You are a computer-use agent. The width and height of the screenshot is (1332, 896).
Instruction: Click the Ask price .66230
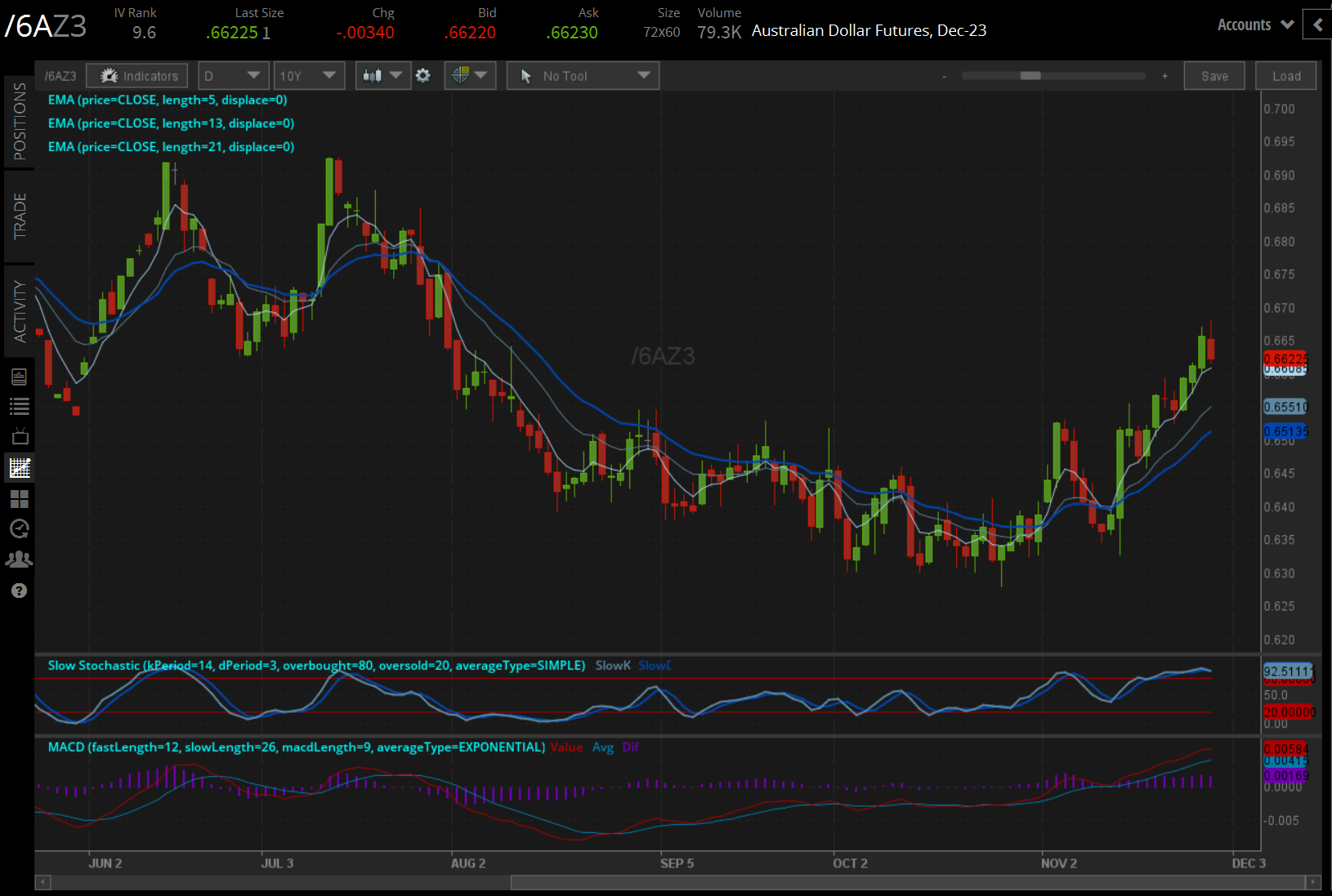[572, 33]
